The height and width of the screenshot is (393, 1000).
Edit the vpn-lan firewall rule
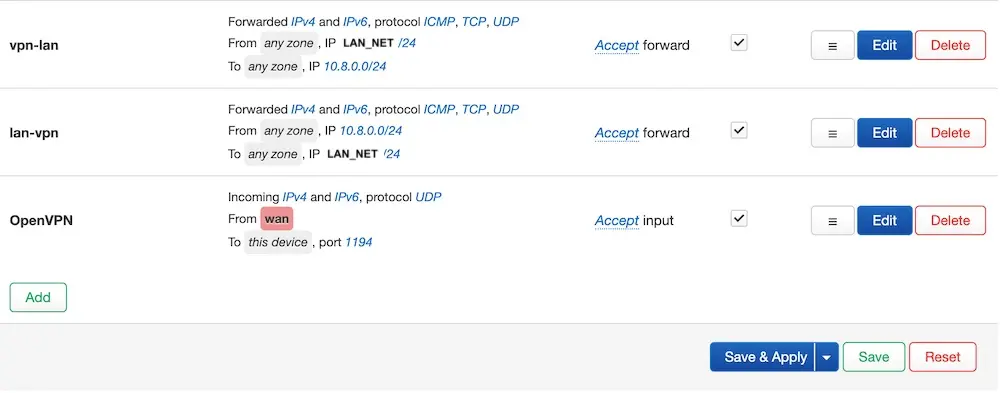coord(885,45)
